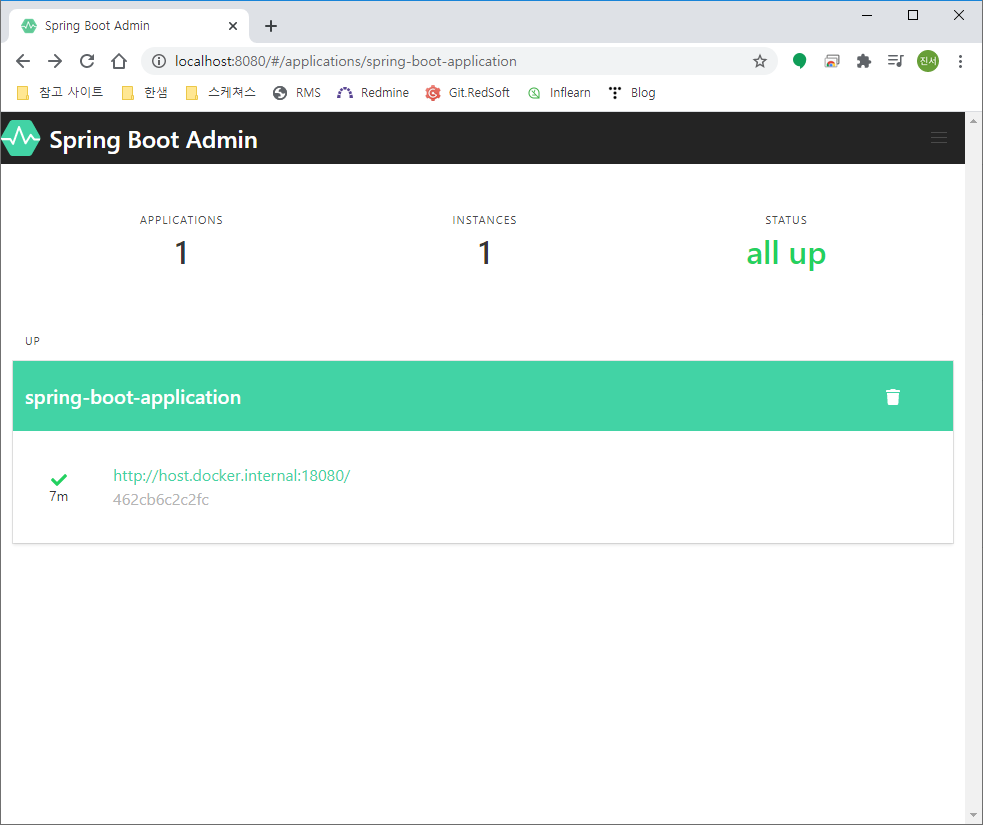Bookmark this page with the star icon
The height and width of the screenshot is (825, 983).
(760, 61)
